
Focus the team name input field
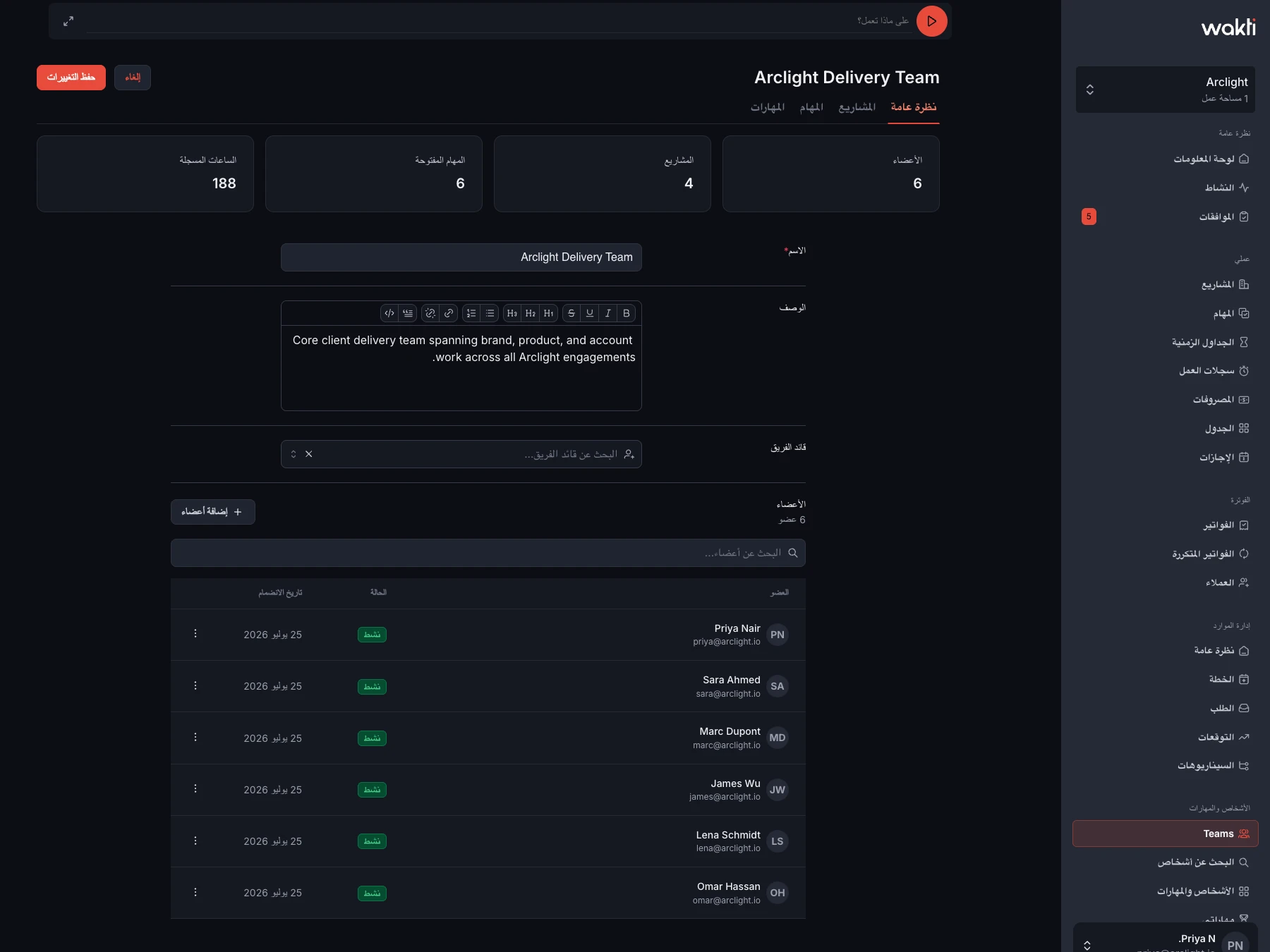461,257
